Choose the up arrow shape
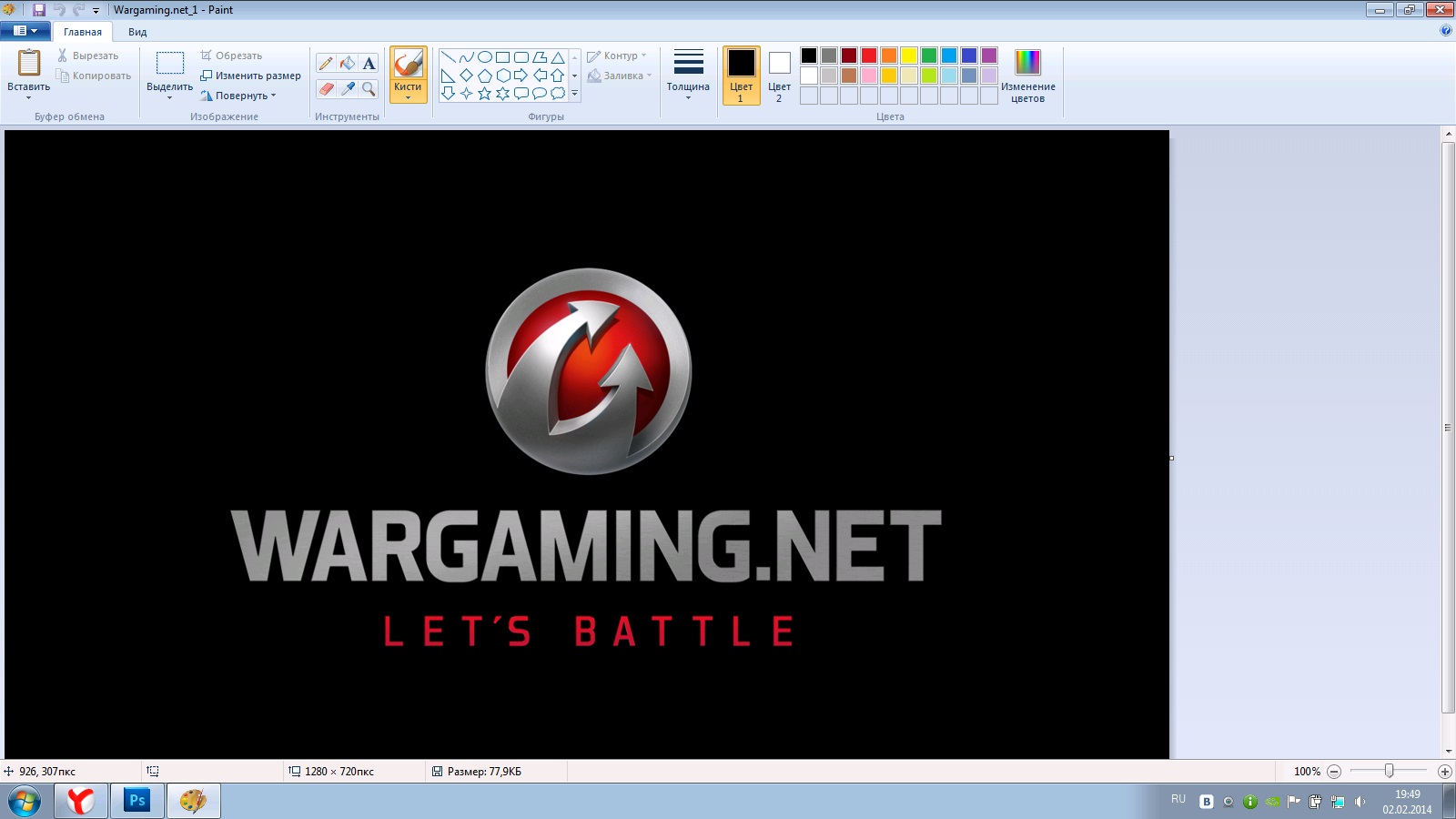1456x819 pixels. click(x=558, y=76)
